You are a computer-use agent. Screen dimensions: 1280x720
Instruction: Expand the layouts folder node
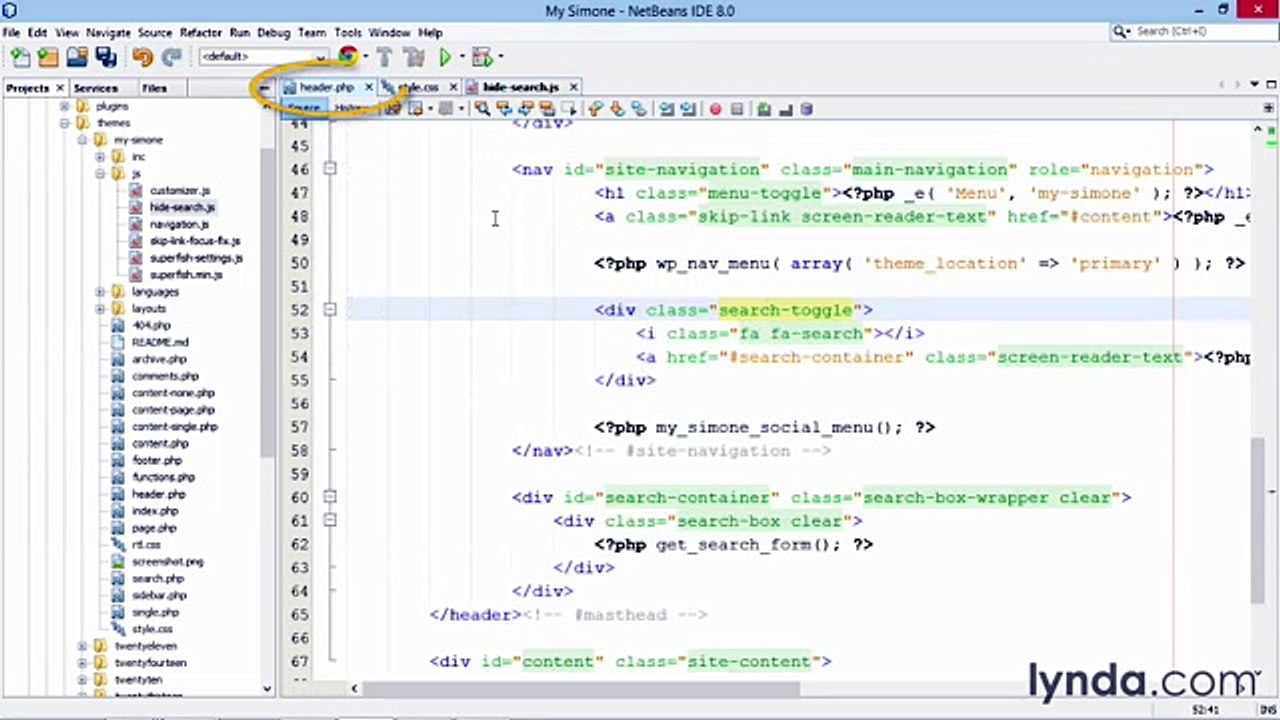tap(100, 309)
